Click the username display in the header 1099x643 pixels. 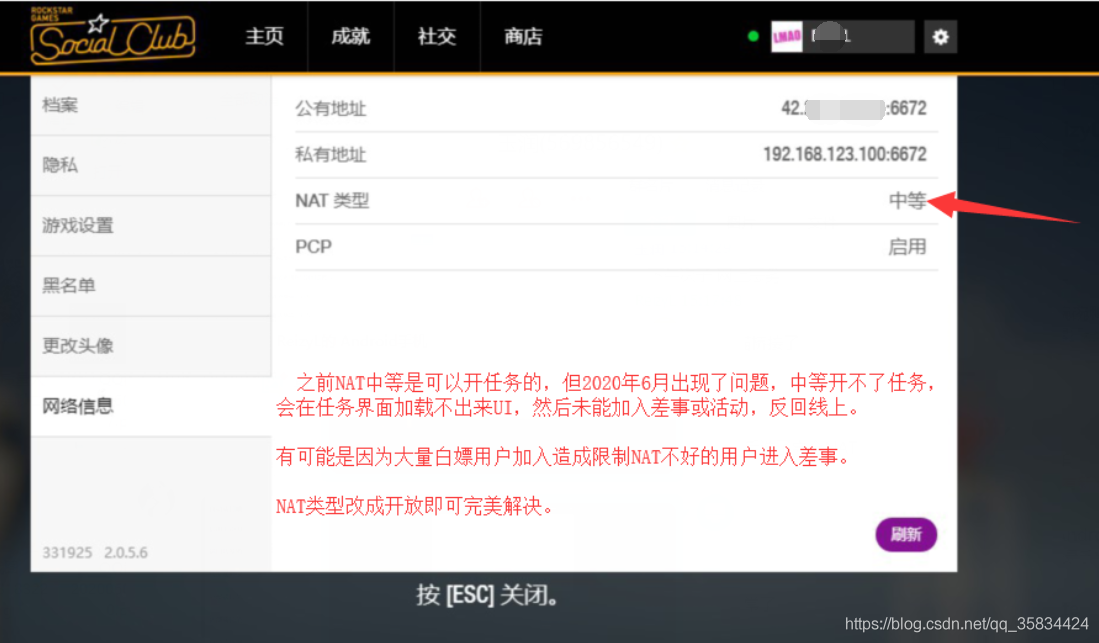pos(860,36)
